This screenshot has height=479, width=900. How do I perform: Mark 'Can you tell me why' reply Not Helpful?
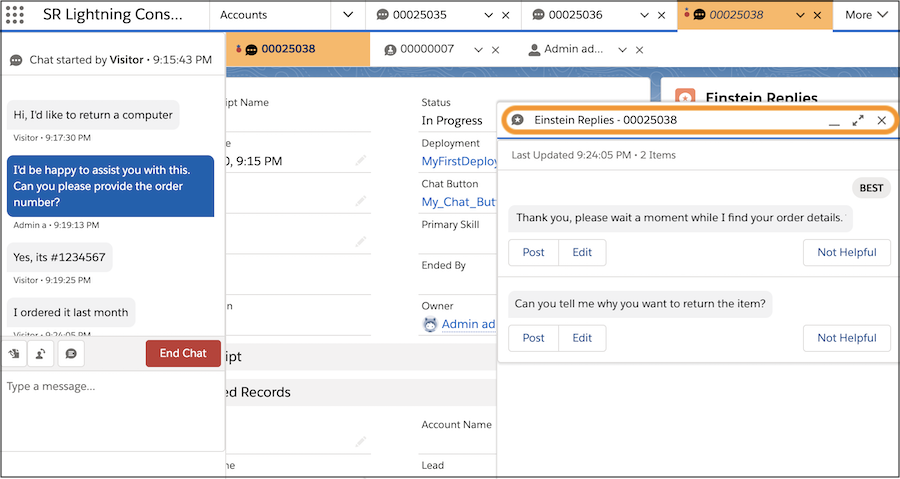tap(847, 338)
